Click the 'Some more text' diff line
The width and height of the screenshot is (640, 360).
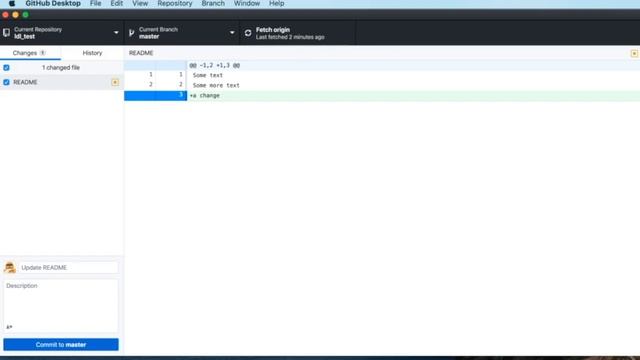click(216, 85)
